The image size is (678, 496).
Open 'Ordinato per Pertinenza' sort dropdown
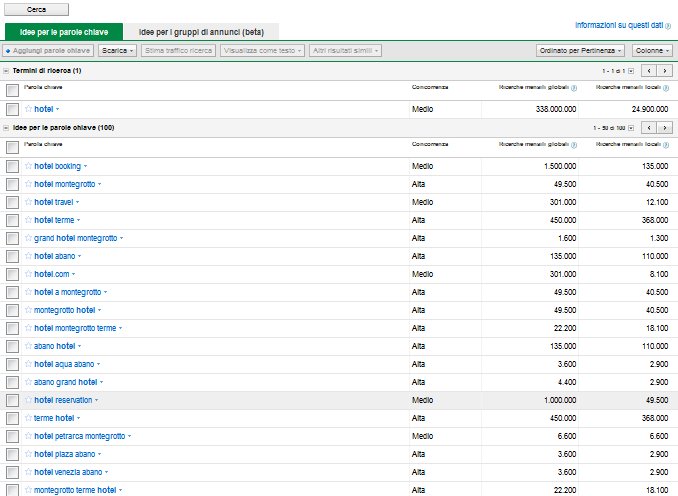click(x=580, y=51)
